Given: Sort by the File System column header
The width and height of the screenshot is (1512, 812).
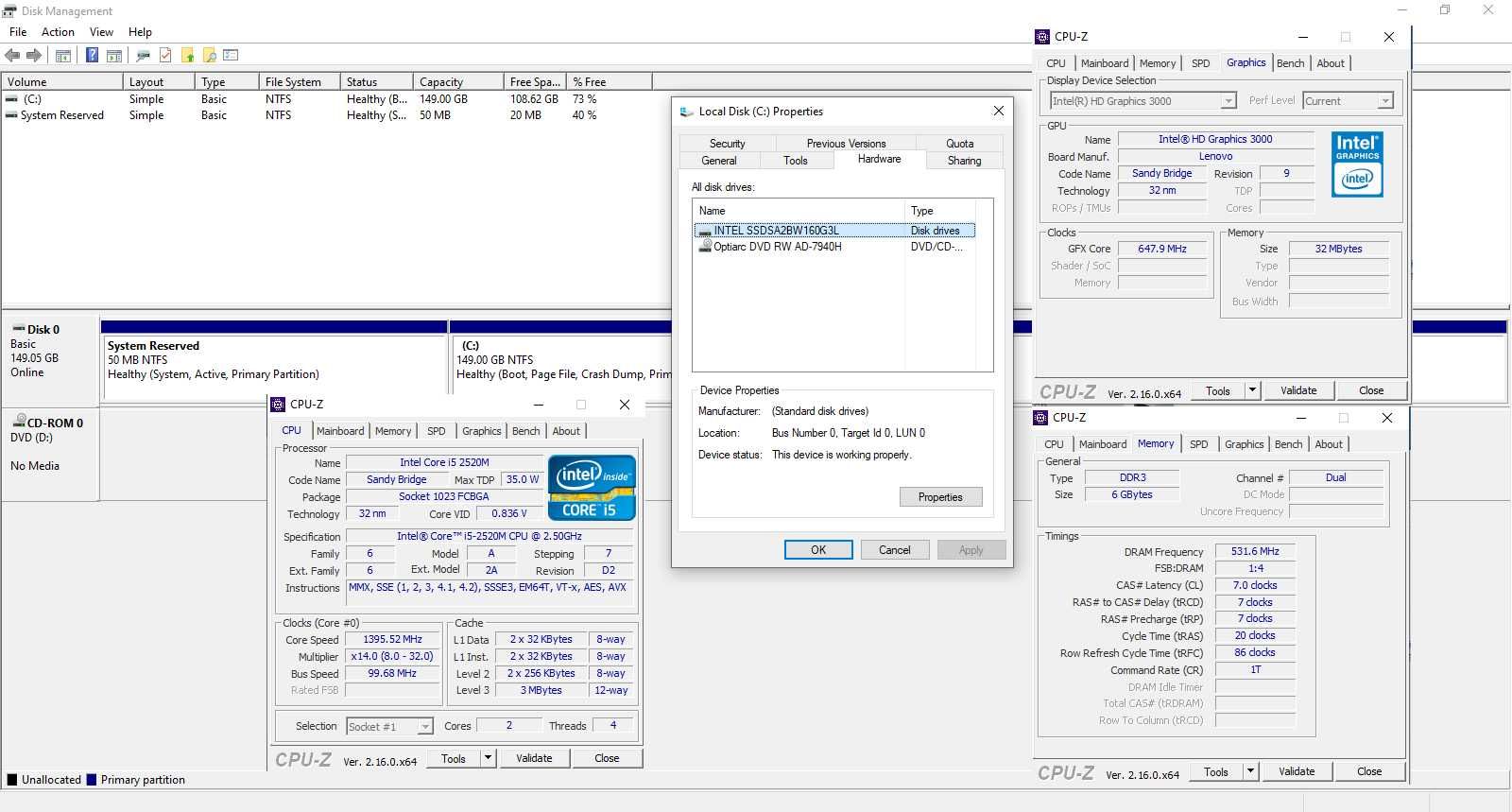Looking at the screenshot, I should click(x=300, y=82).
